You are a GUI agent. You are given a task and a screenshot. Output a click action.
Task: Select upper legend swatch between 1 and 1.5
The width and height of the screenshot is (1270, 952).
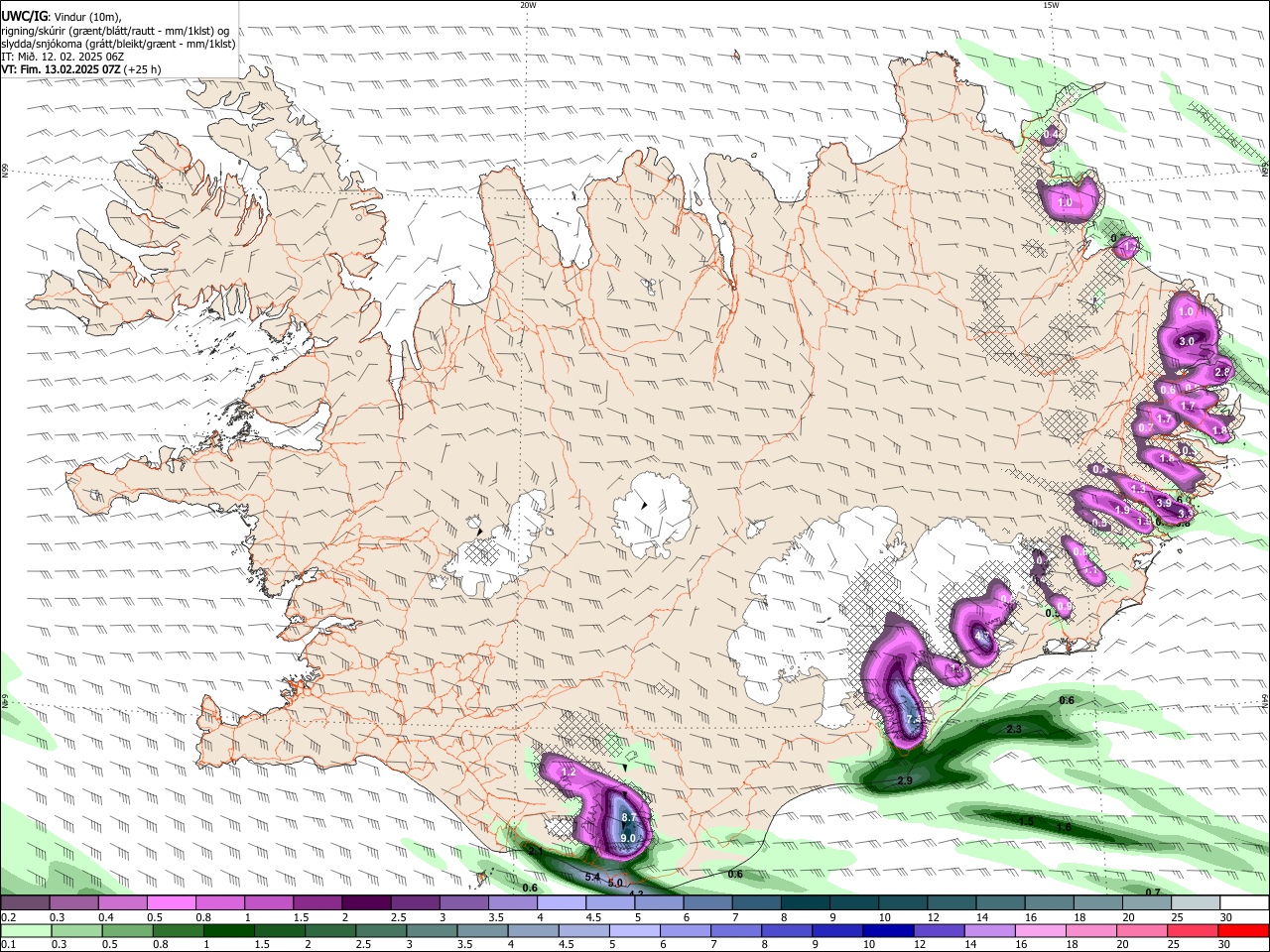coord(268,903)
